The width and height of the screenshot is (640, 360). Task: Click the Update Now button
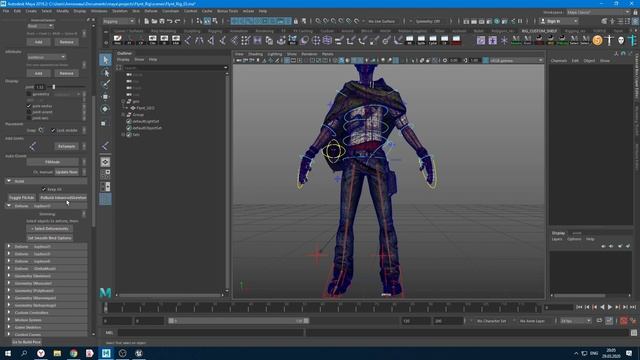67,172
